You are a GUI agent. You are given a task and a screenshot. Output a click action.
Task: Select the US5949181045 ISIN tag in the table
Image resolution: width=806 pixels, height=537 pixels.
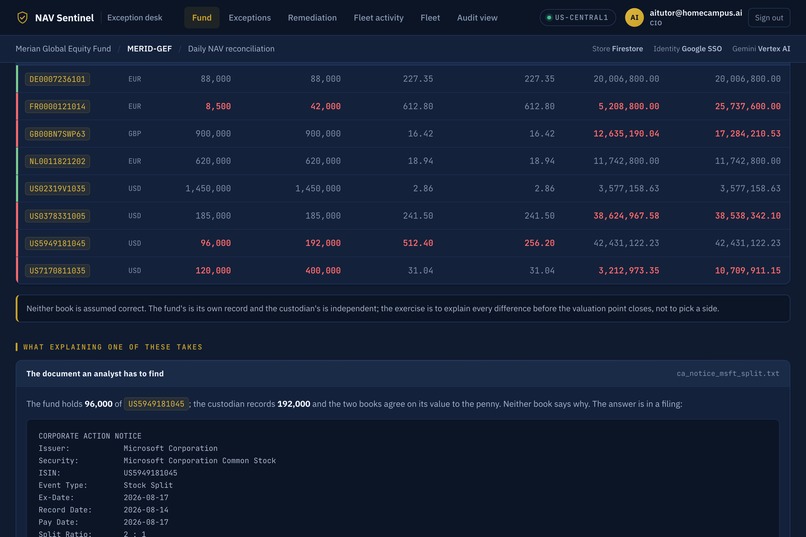[58, 243]
